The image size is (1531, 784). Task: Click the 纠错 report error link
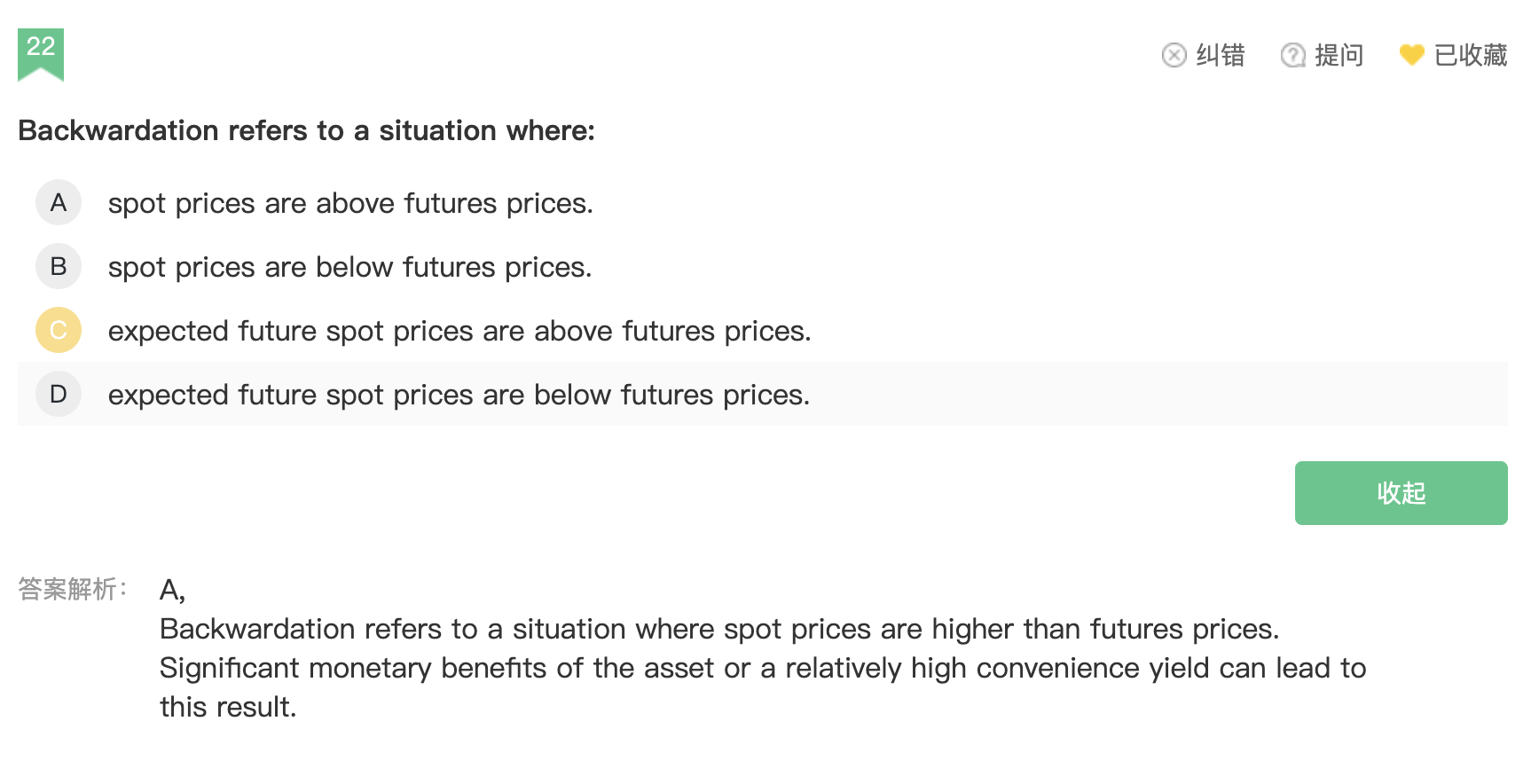(1220, 55)
